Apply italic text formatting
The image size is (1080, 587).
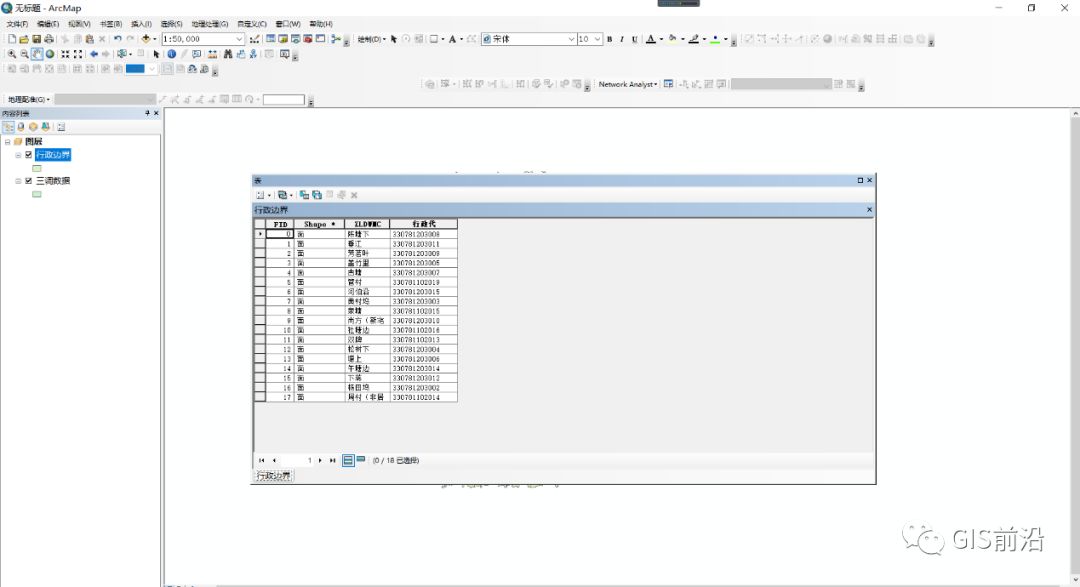click(622, 39)
